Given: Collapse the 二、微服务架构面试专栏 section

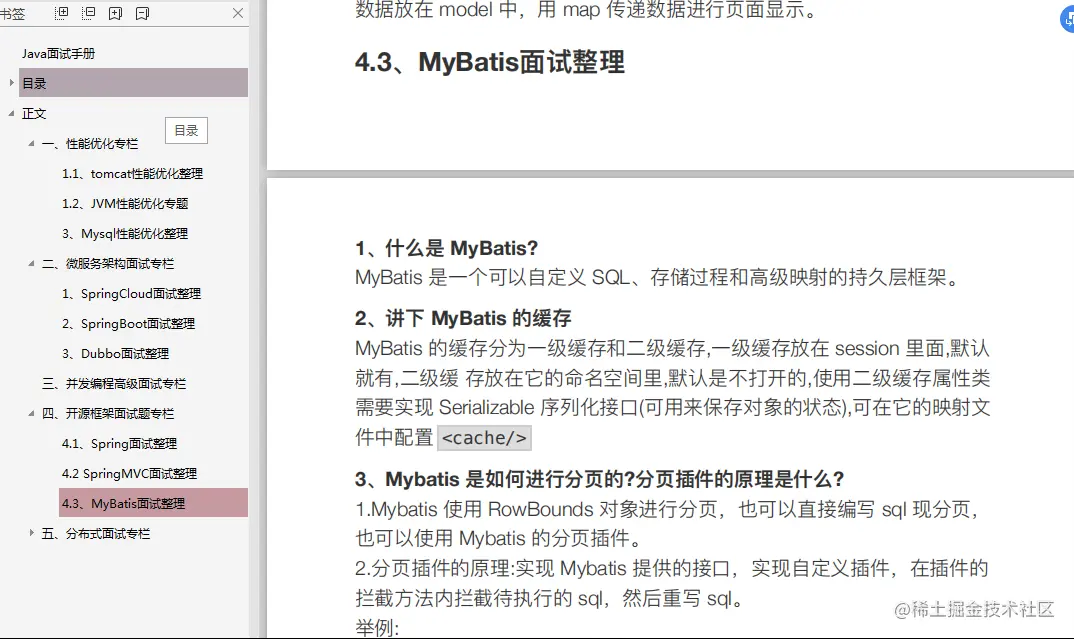Looking at the screenshot, I should (x=31, y=263).
